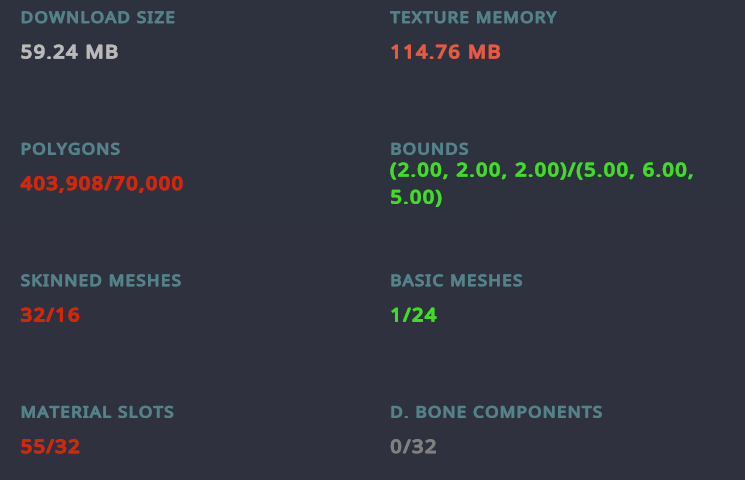Click the (2.00, 2.00, 2.00) bounds text
The height and width of the screenshot is (480, 745).
[x=478, y=170]
